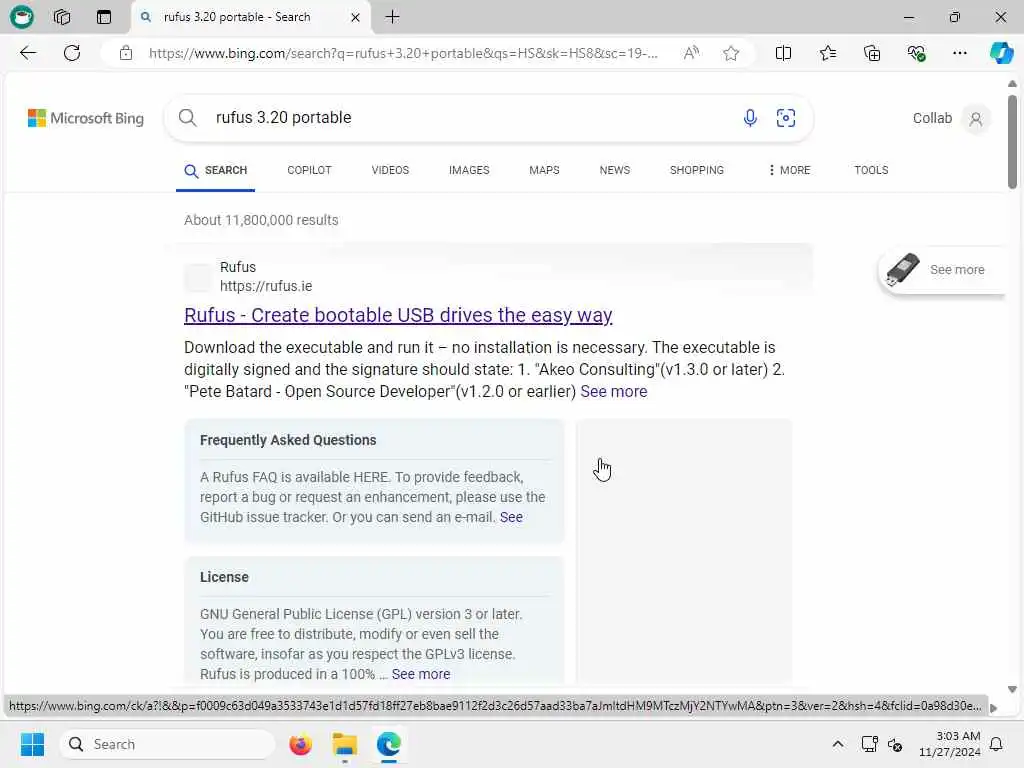Switch to the IMAGES tab
This screenshot has width=1024, height=768.
click(469, 170)
